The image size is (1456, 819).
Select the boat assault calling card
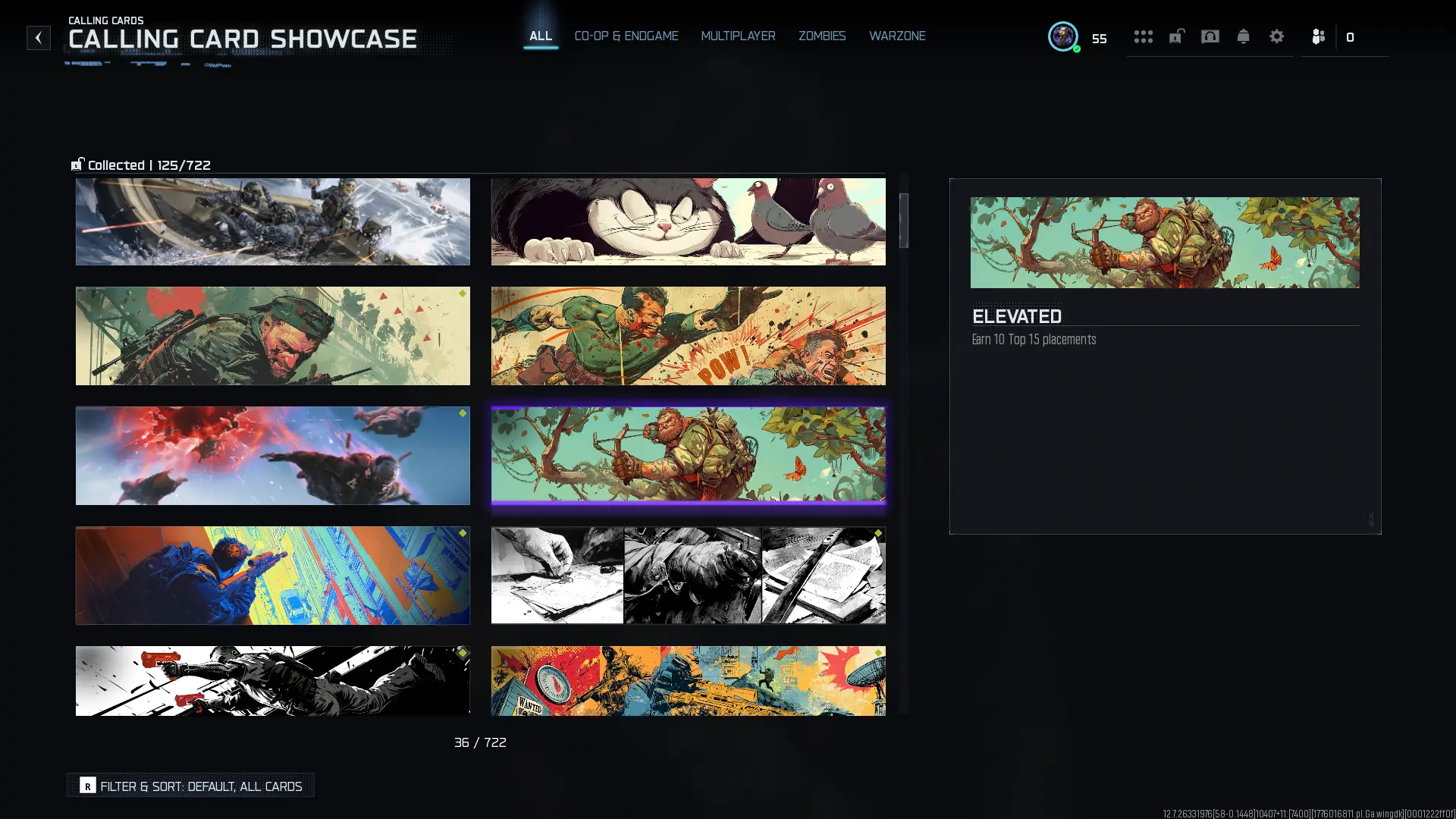click(272, 221)
